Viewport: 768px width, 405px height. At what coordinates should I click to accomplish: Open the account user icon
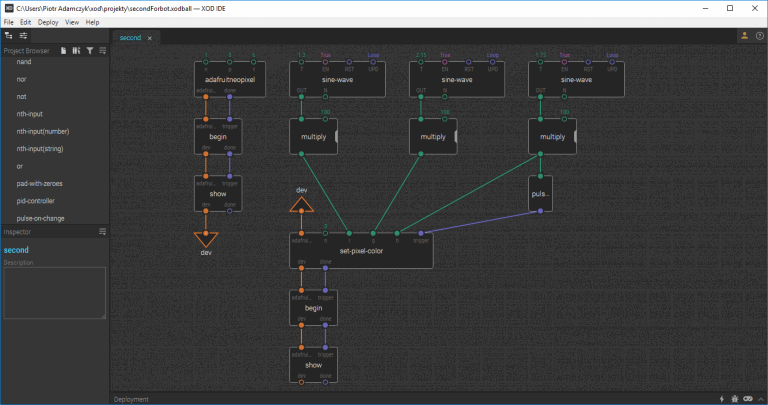coord(744,36)
